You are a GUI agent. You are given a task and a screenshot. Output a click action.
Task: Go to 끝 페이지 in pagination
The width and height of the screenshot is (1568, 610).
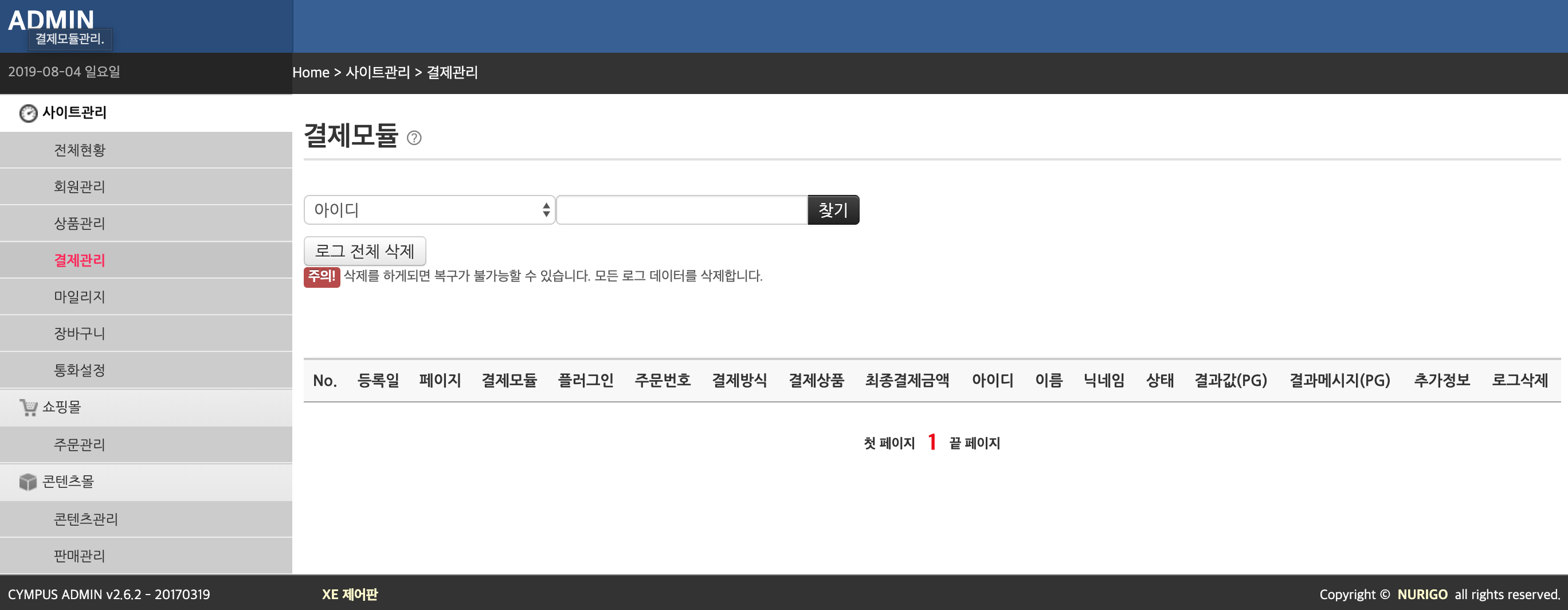pyautogui.click(x=974, y=443)
